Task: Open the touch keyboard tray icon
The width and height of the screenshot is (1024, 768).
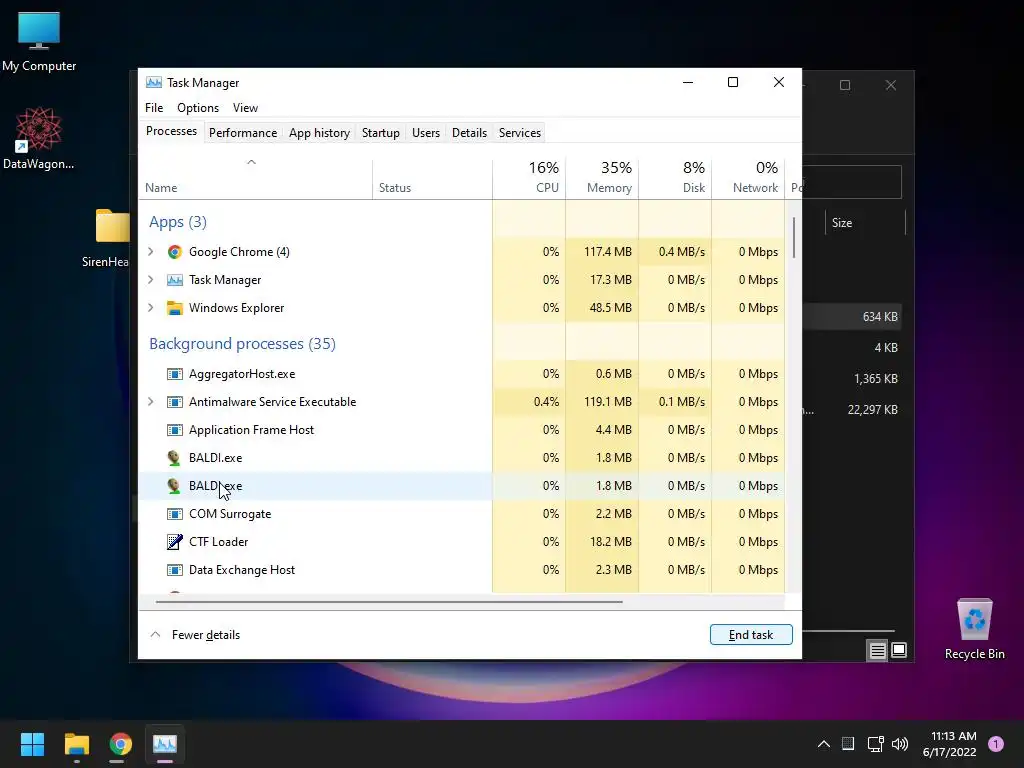Action: point(848,744)
